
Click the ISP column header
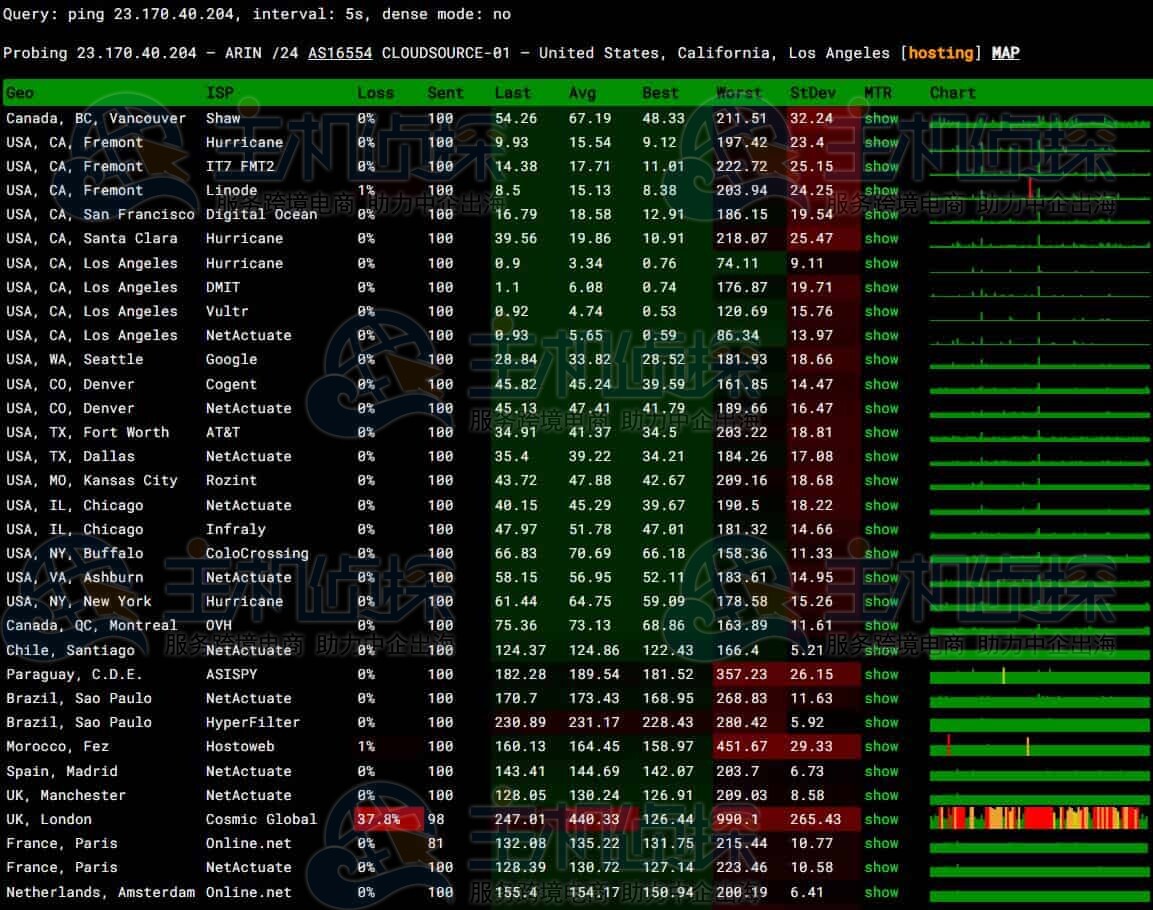coord(219,93)
